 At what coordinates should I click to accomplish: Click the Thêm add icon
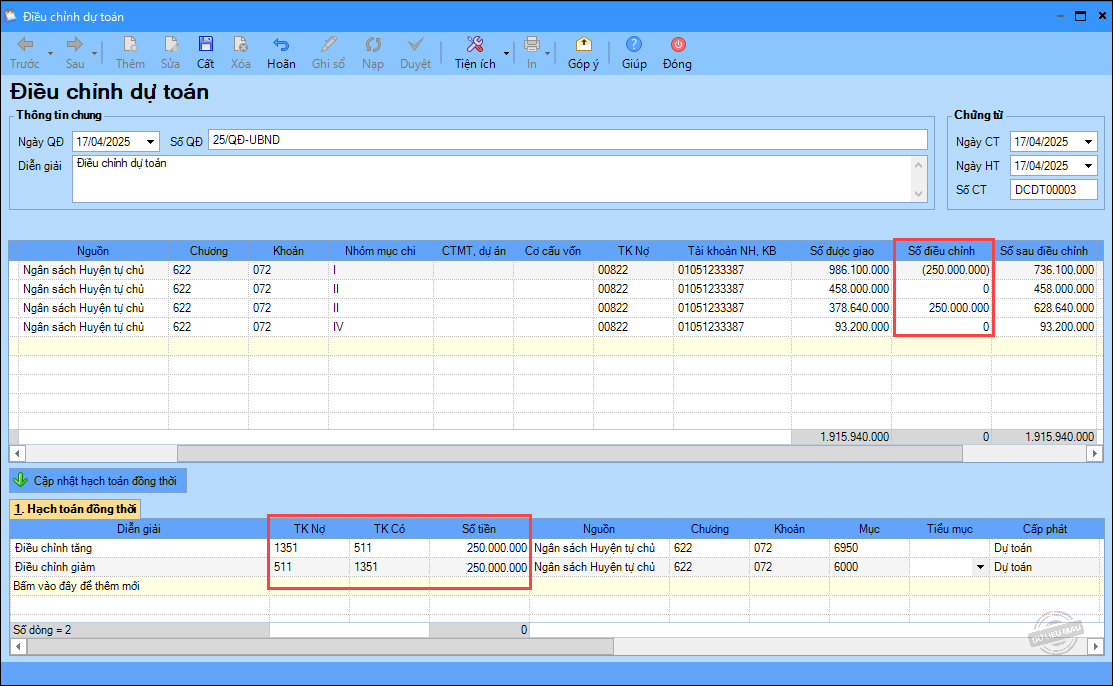130,45
